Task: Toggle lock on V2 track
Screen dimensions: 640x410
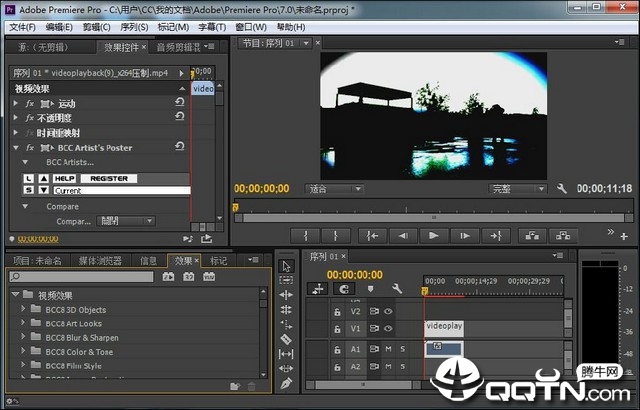Action: 337,311
